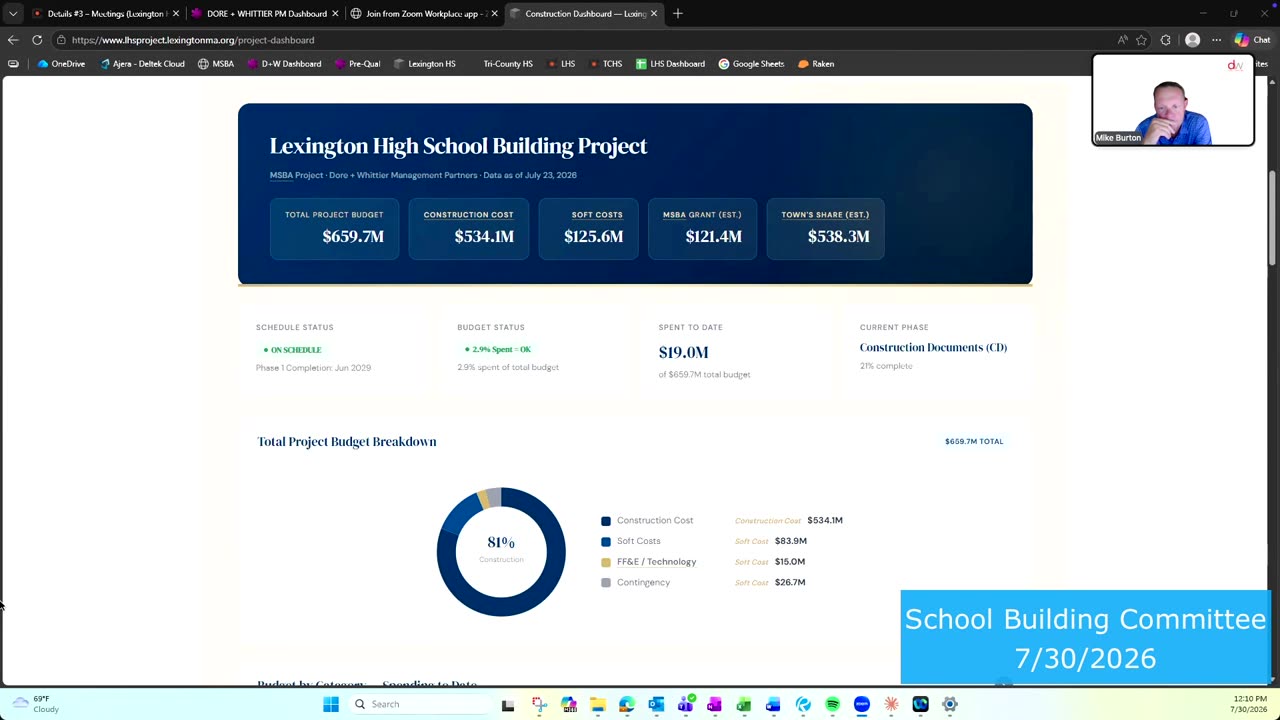
Task: Go back to the previous page
Action: [x=13, y=40]
